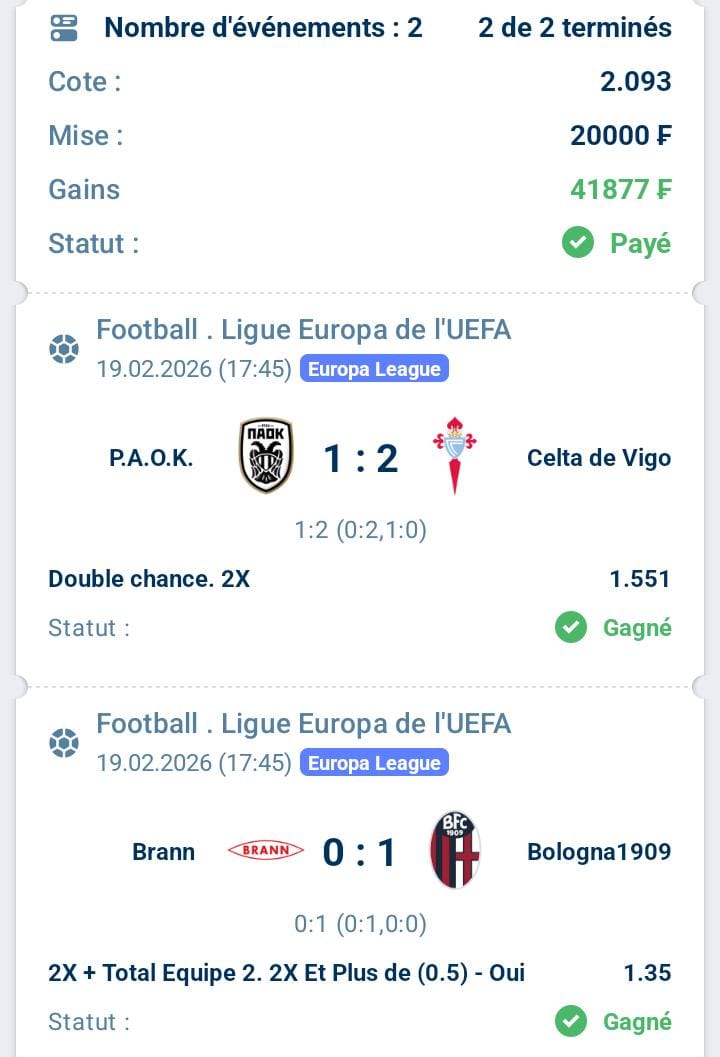This screenshot has width=720, height=1057.
Task: Click the Europa League tag under the PAOK header
Action: pos(374,369)
